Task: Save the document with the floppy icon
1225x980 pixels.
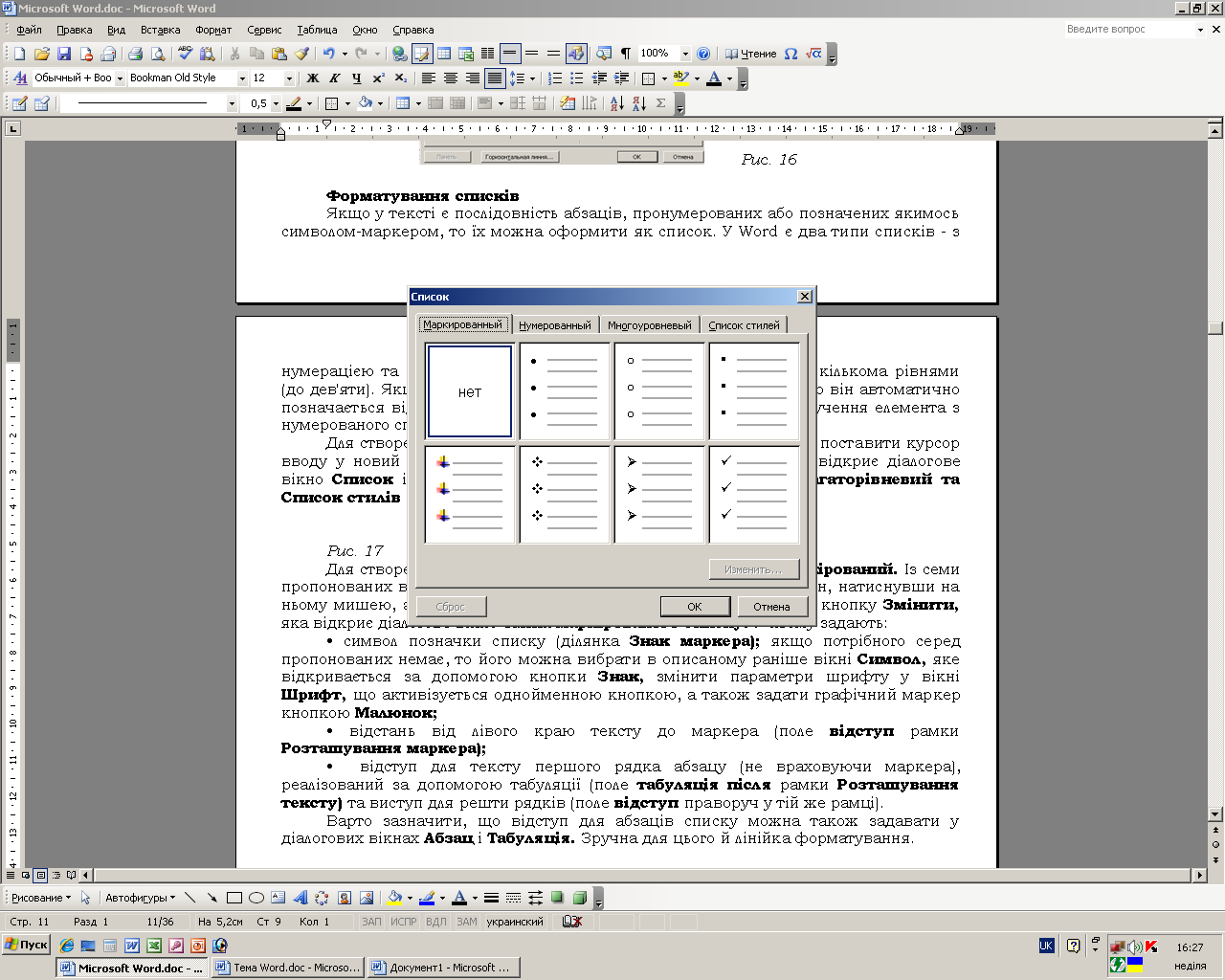Action: [x=64, y=54]
